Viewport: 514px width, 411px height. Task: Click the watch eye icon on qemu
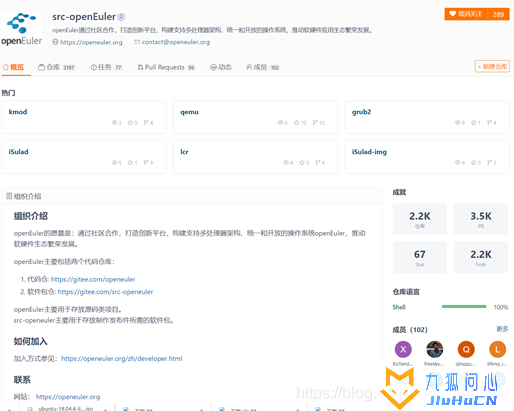(x=281, y=123)
